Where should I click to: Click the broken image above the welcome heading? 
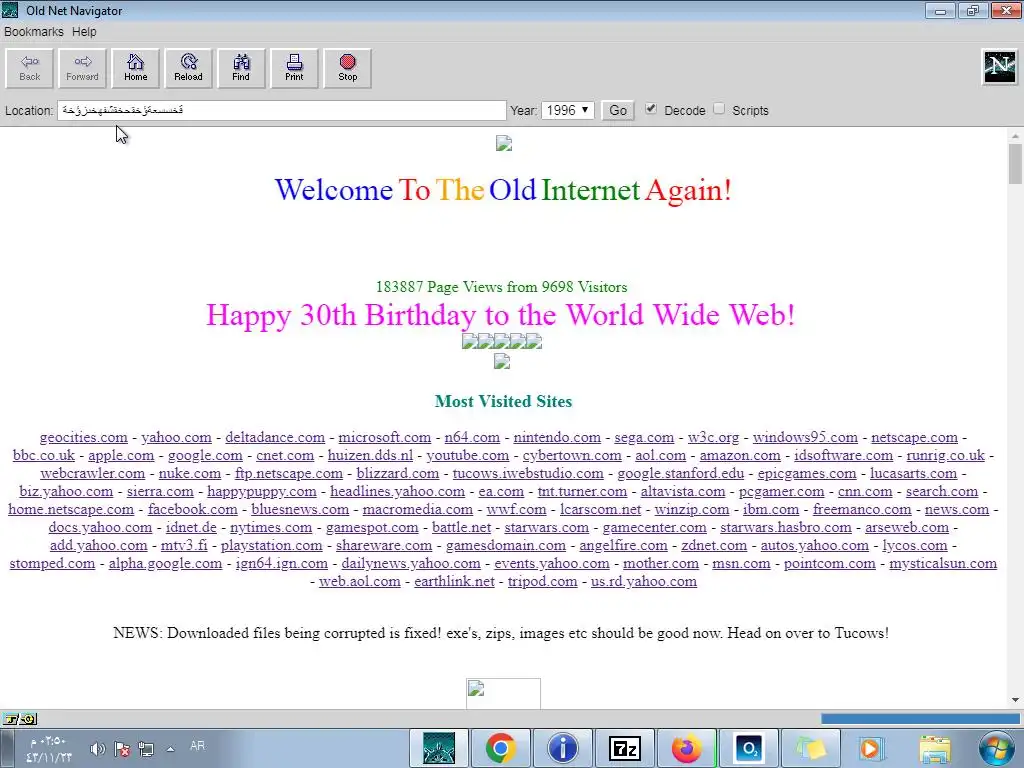pyautogui.click(x=504, y=143)
